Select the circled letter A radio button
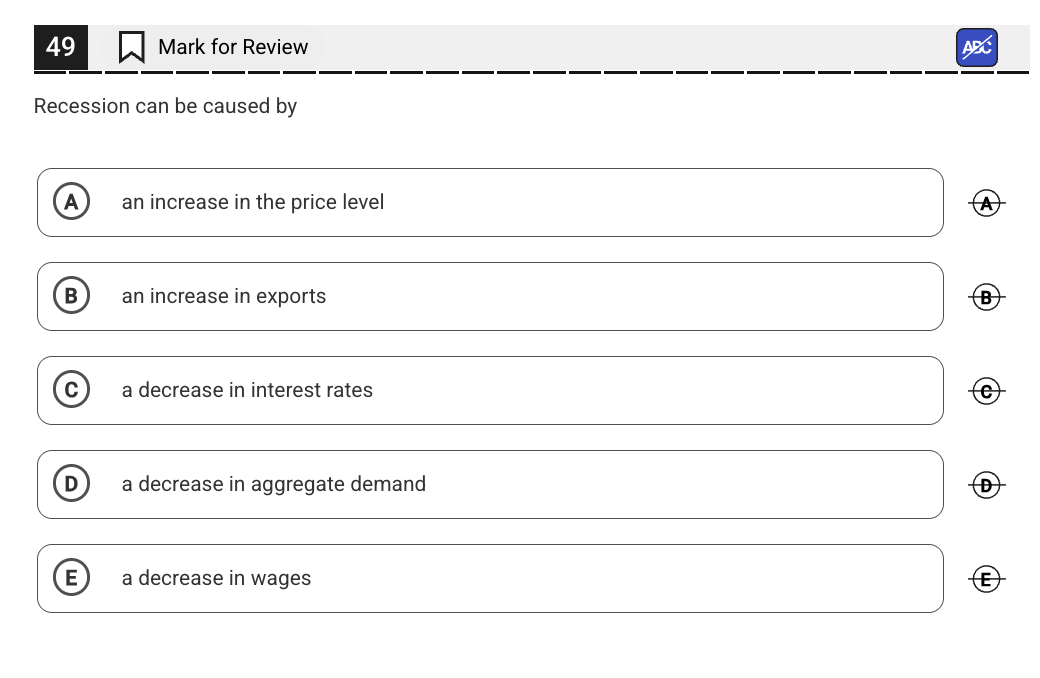 [x=71, y=202]
